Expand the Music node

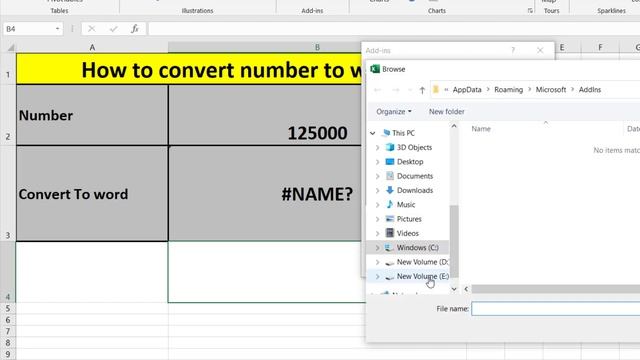tap(378, 204)
